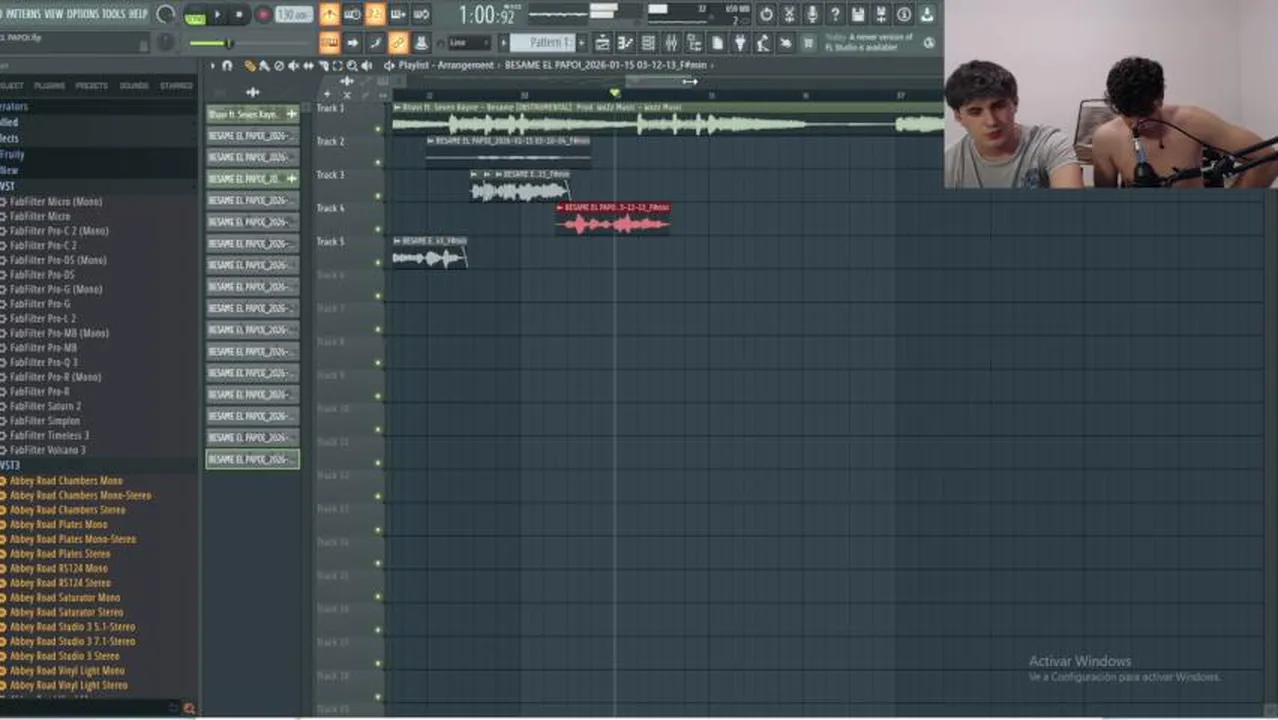
Task: Click the render/export audio icon
Action: 881,14
